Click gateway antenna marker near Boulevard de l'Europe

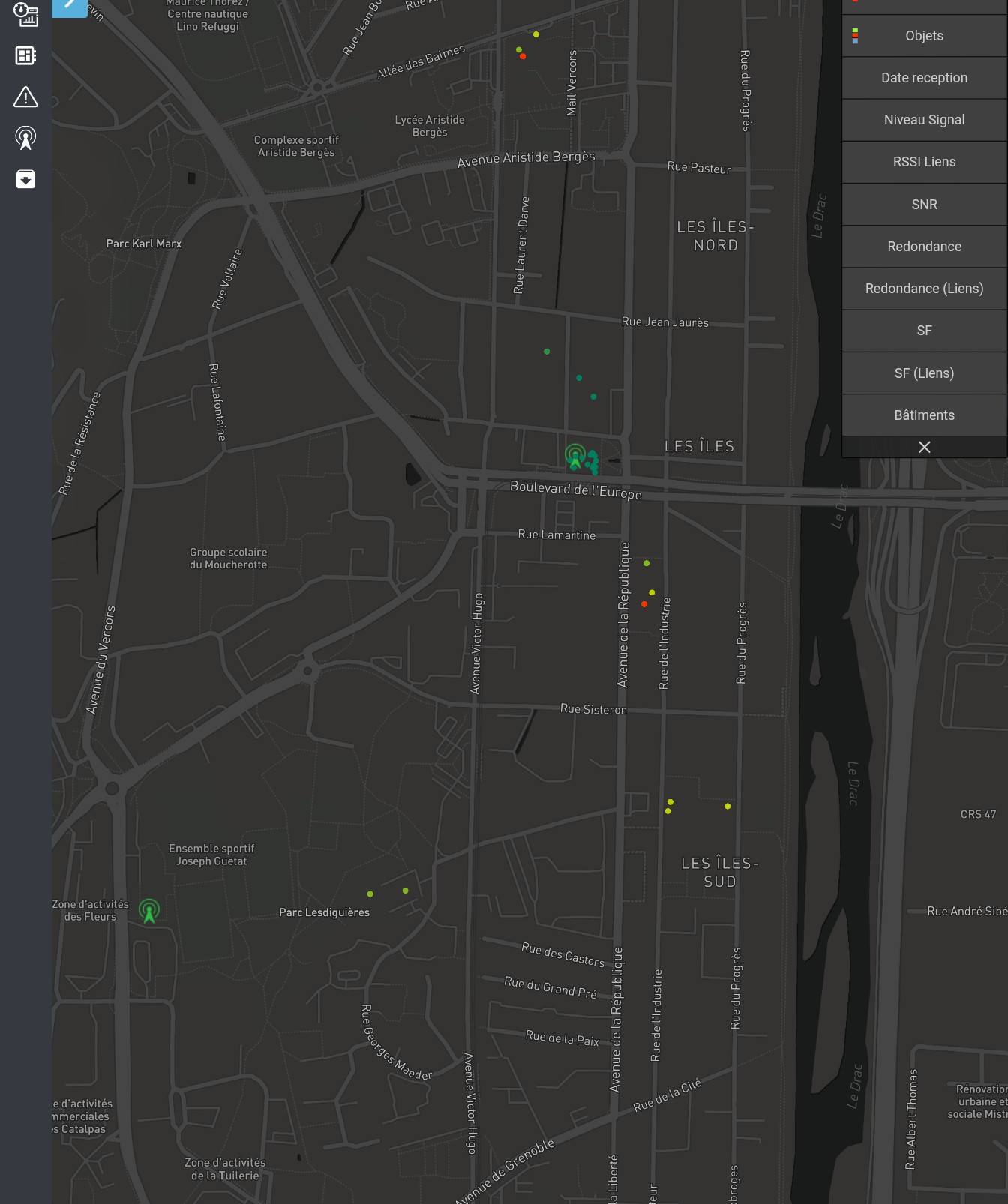coord(574,455)
